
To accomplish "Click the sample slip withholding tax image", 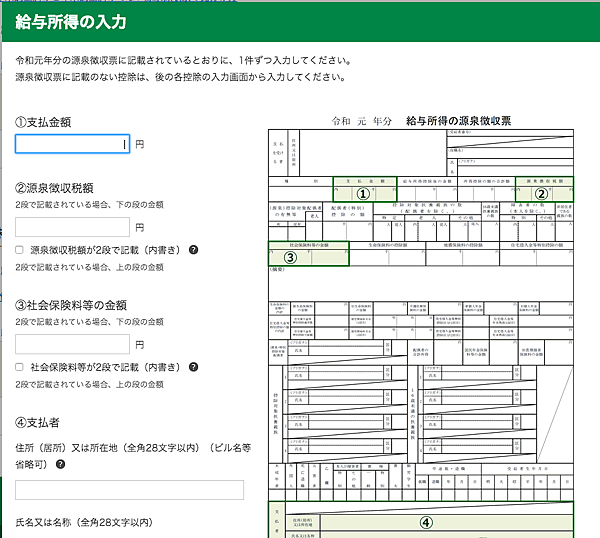I will pyautogui.click(x=421, y=326).
